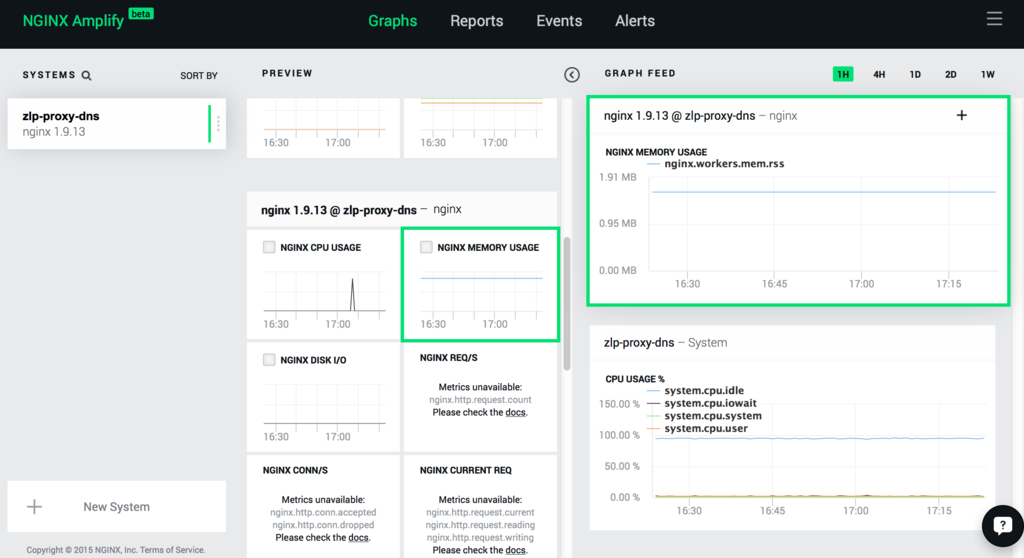
Task: Open docs link under NGINX CONN/S
Action: coord(358,538)
